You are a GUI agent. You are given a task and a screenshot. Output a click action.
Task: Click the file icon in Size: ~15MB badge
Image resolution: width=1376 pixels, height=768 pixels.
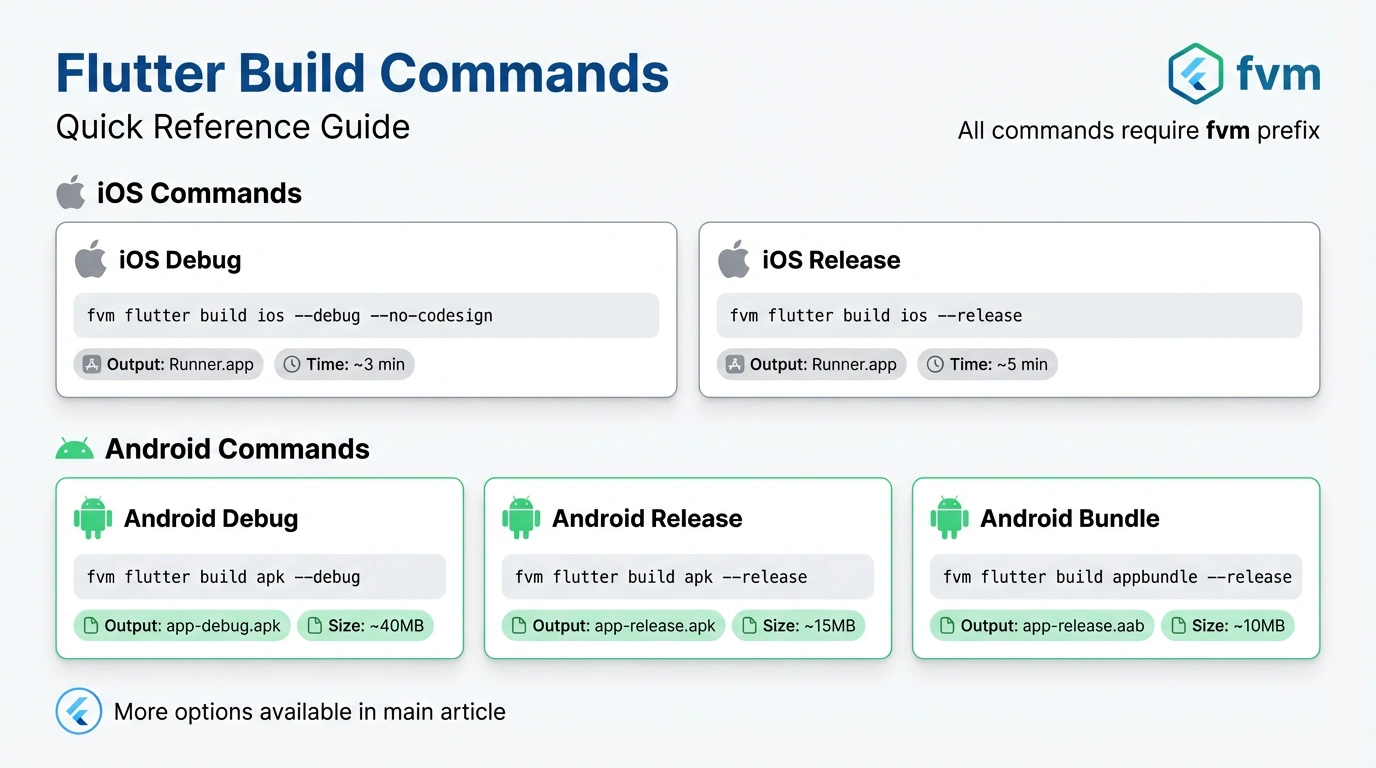pyautogui.click(x=749, y=626)
